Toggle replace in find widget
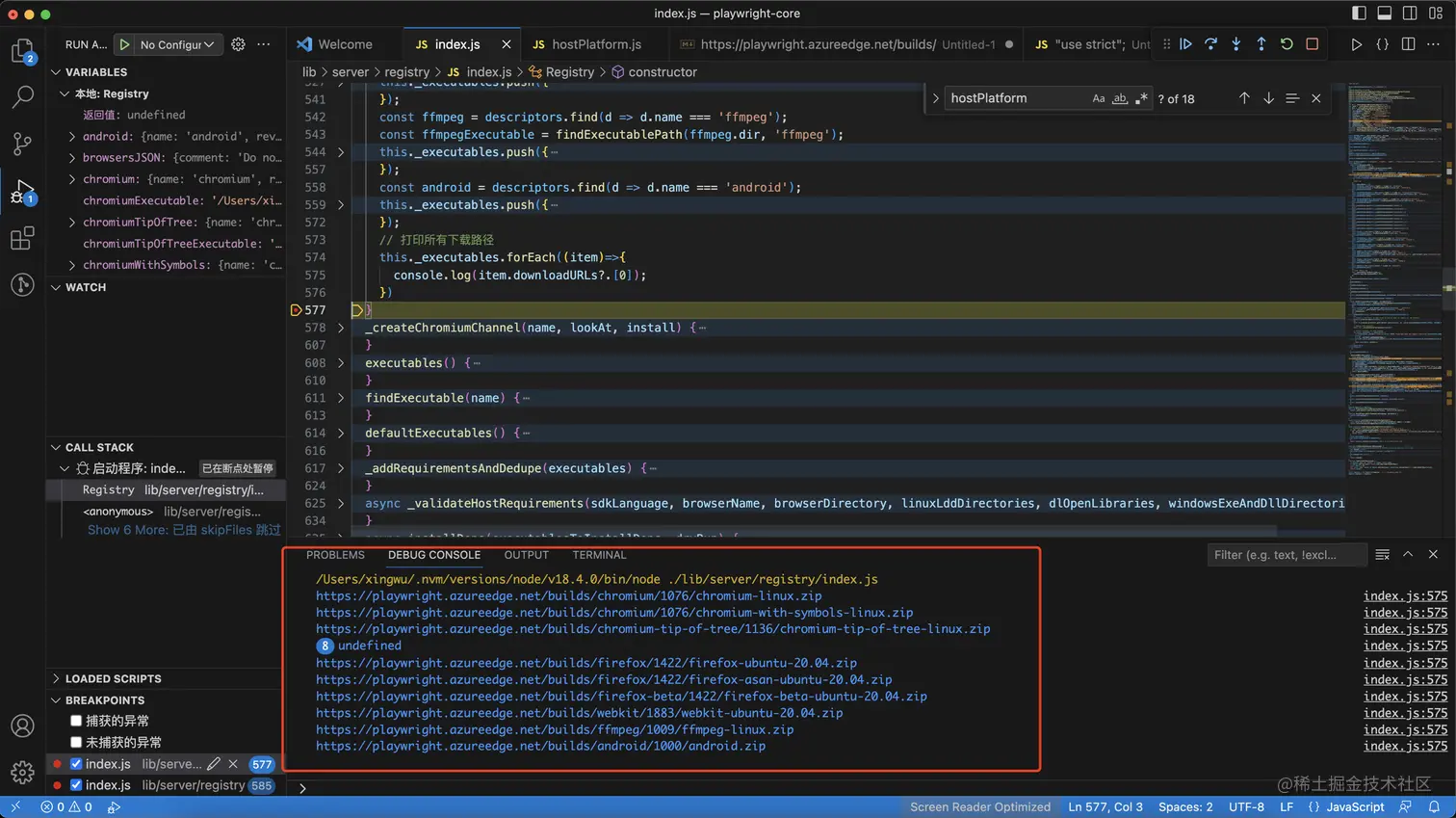Viewport: 1456px width, 818px height. (935, 98)
